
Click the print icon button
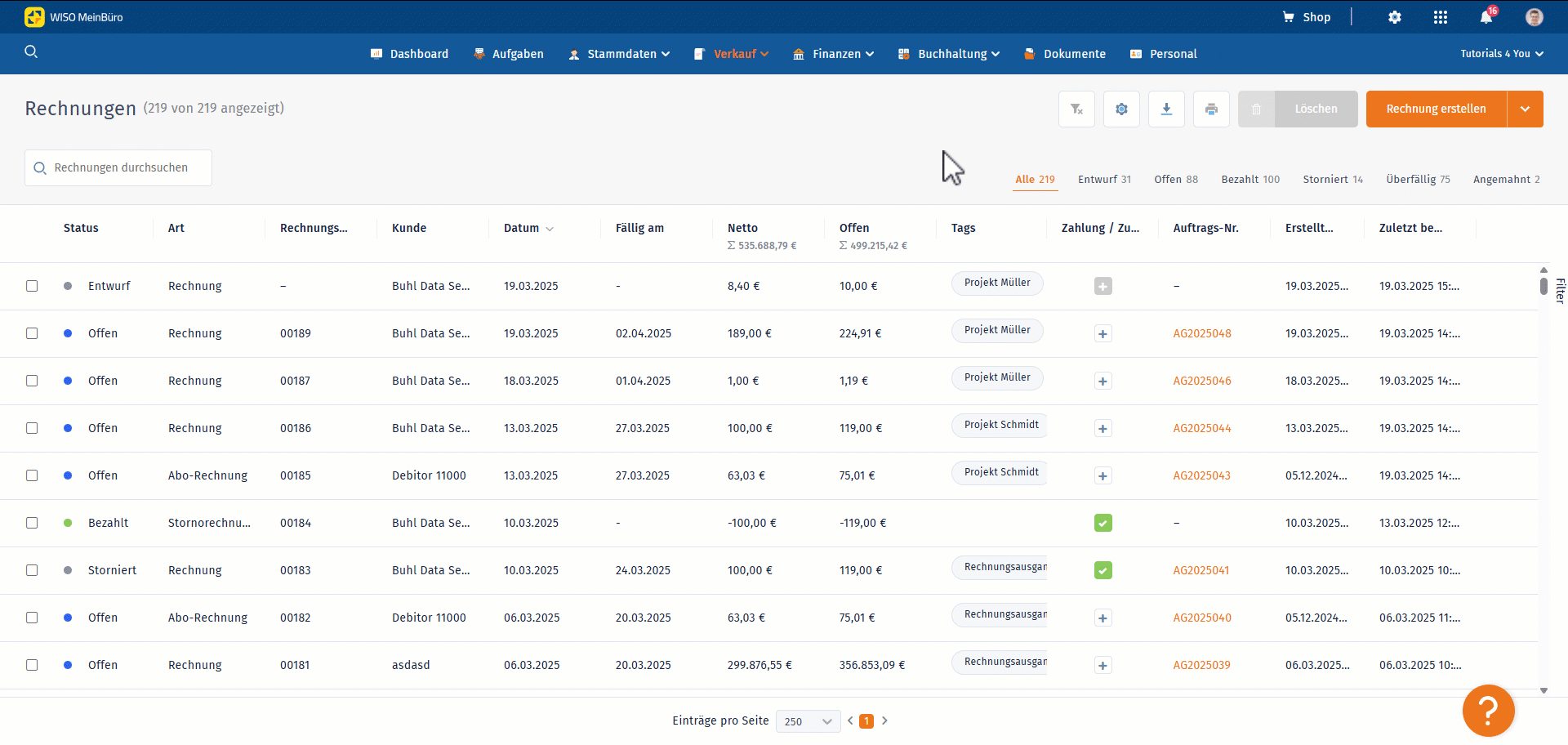[x=1211, y=109]
